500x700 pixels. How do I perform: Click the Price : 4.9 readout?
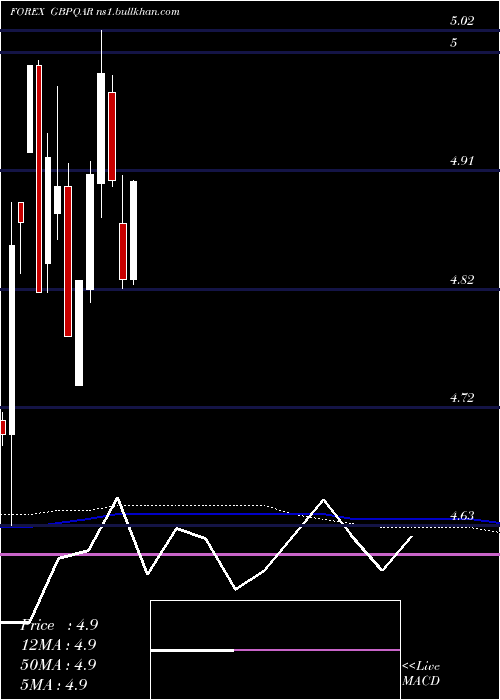pos(59,625)
